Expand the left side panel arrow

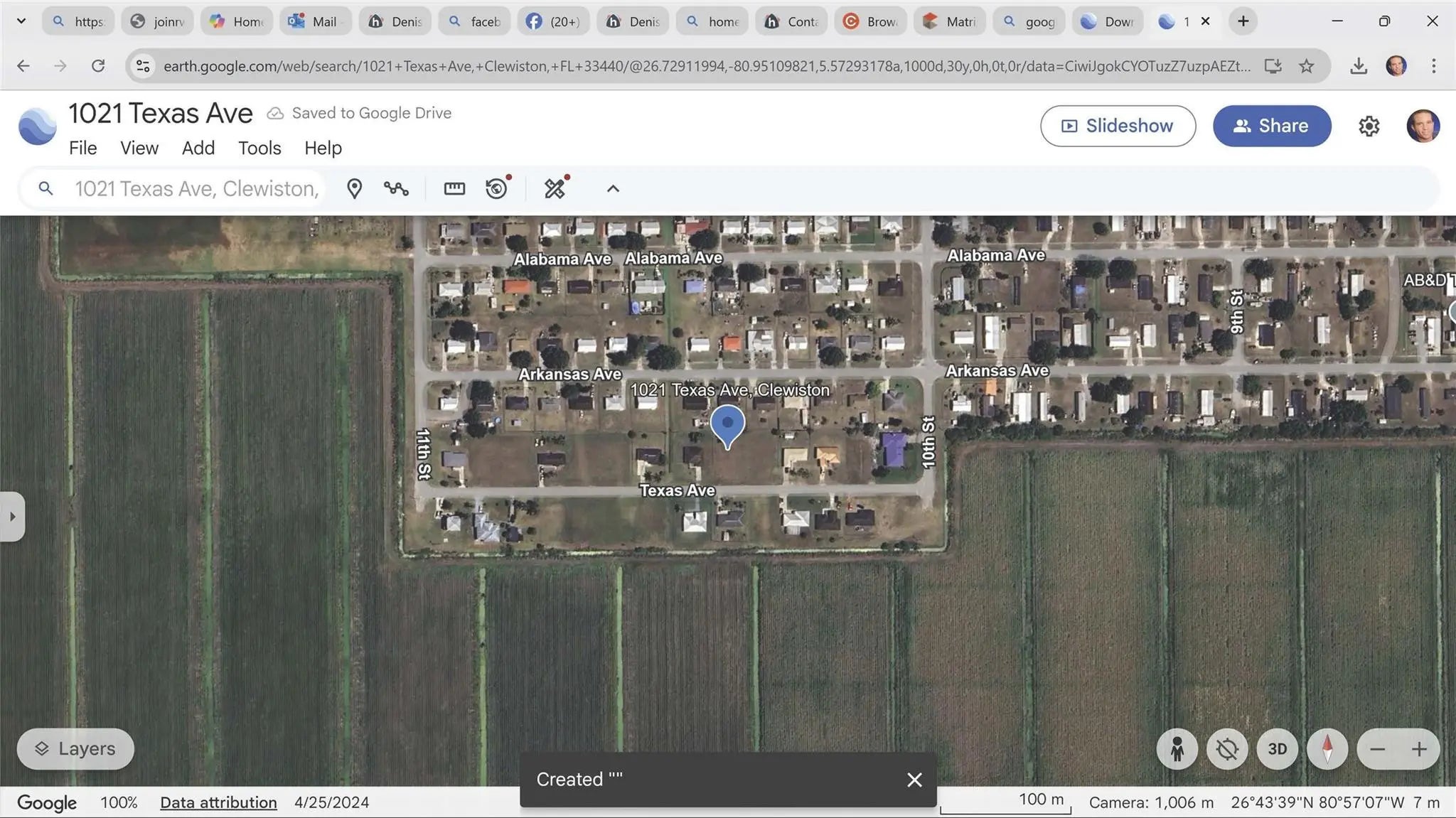click(12, 517)
